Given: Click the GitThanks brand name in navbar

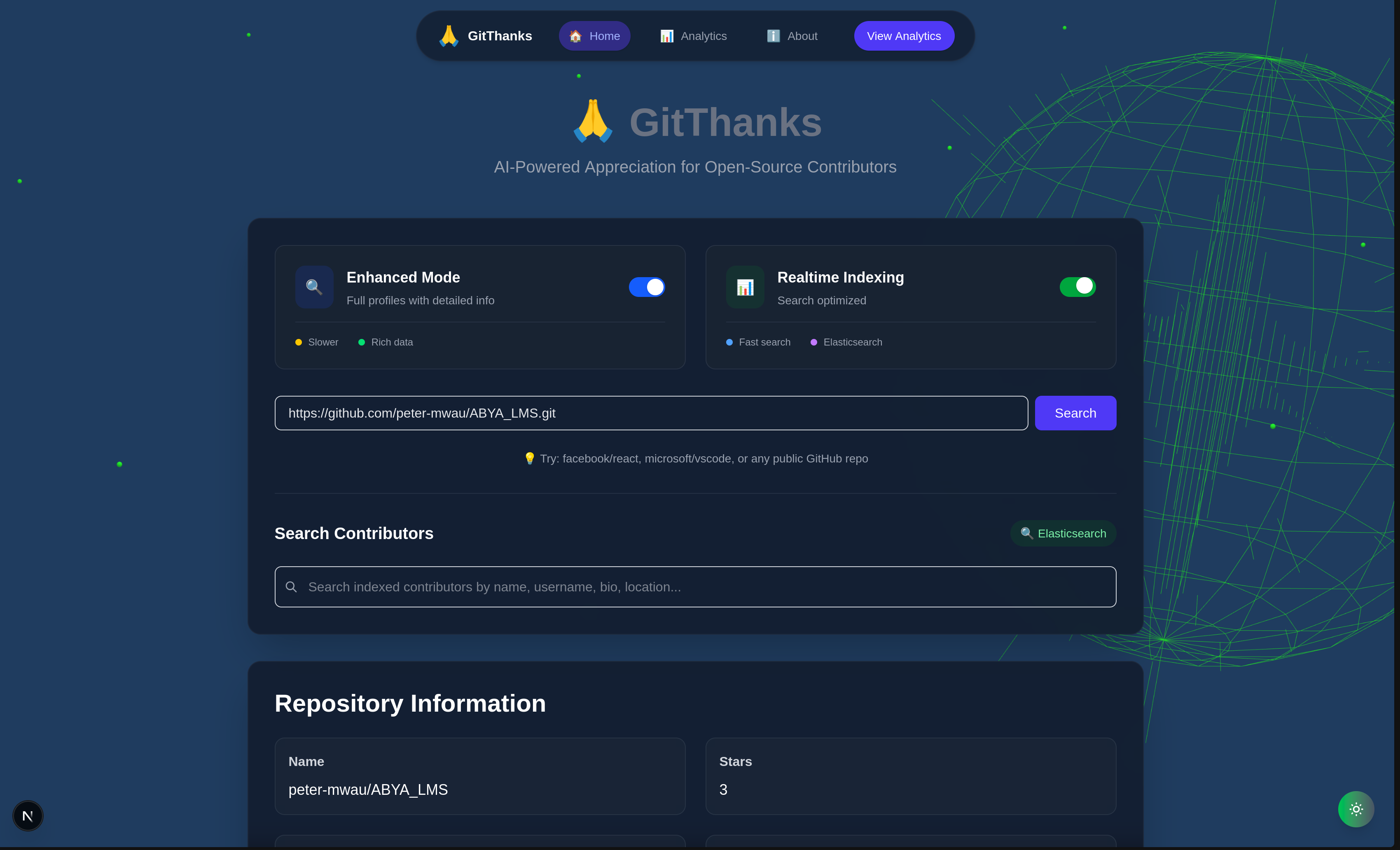Looking at the screenshot, I should point(500,36).
